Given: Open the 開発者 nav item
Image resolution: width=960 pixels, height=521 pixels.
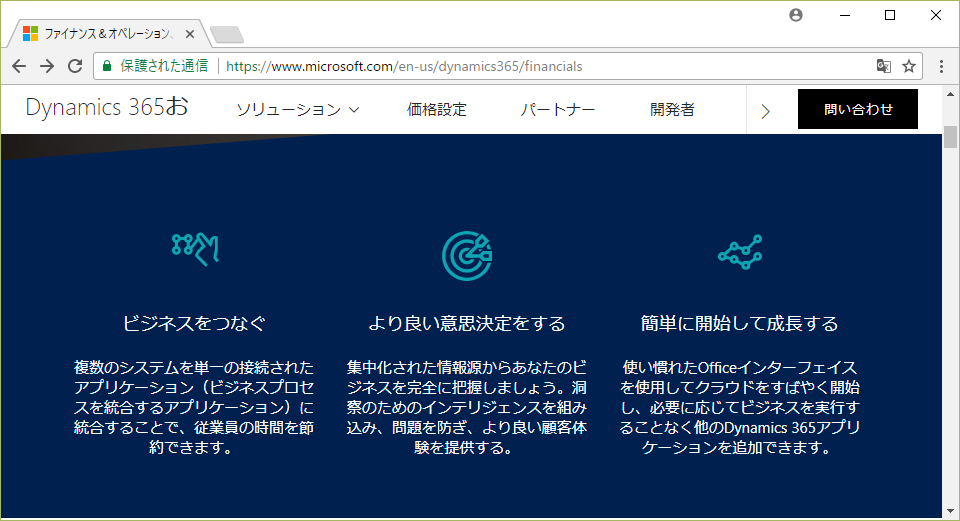Looking at the screenshot, I should (x=672, y=110).
